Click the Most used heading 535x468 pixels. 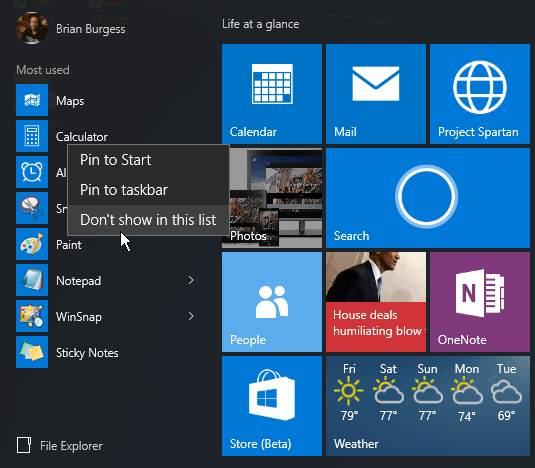(x=43, y=70)
